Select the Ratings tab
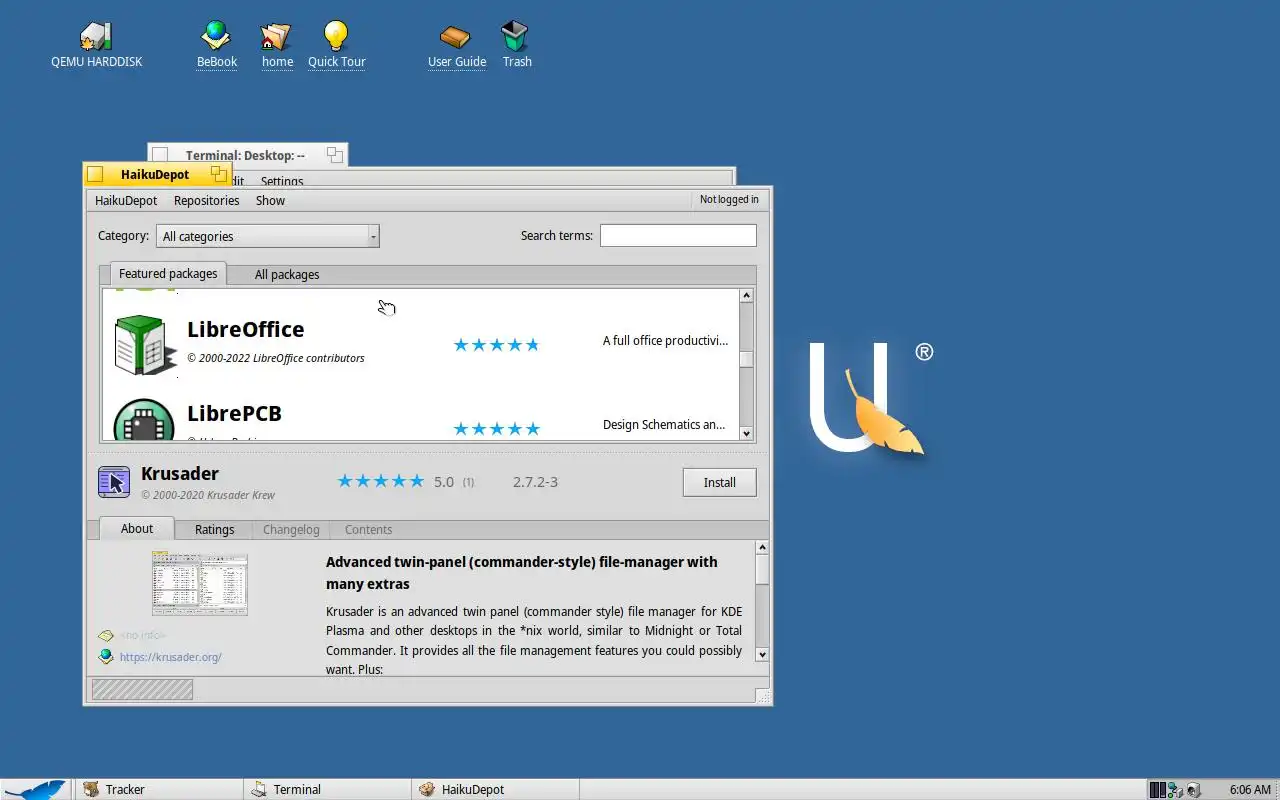Image resolution: width=1280 pixels, height=800 pixels. pos(214,530)
